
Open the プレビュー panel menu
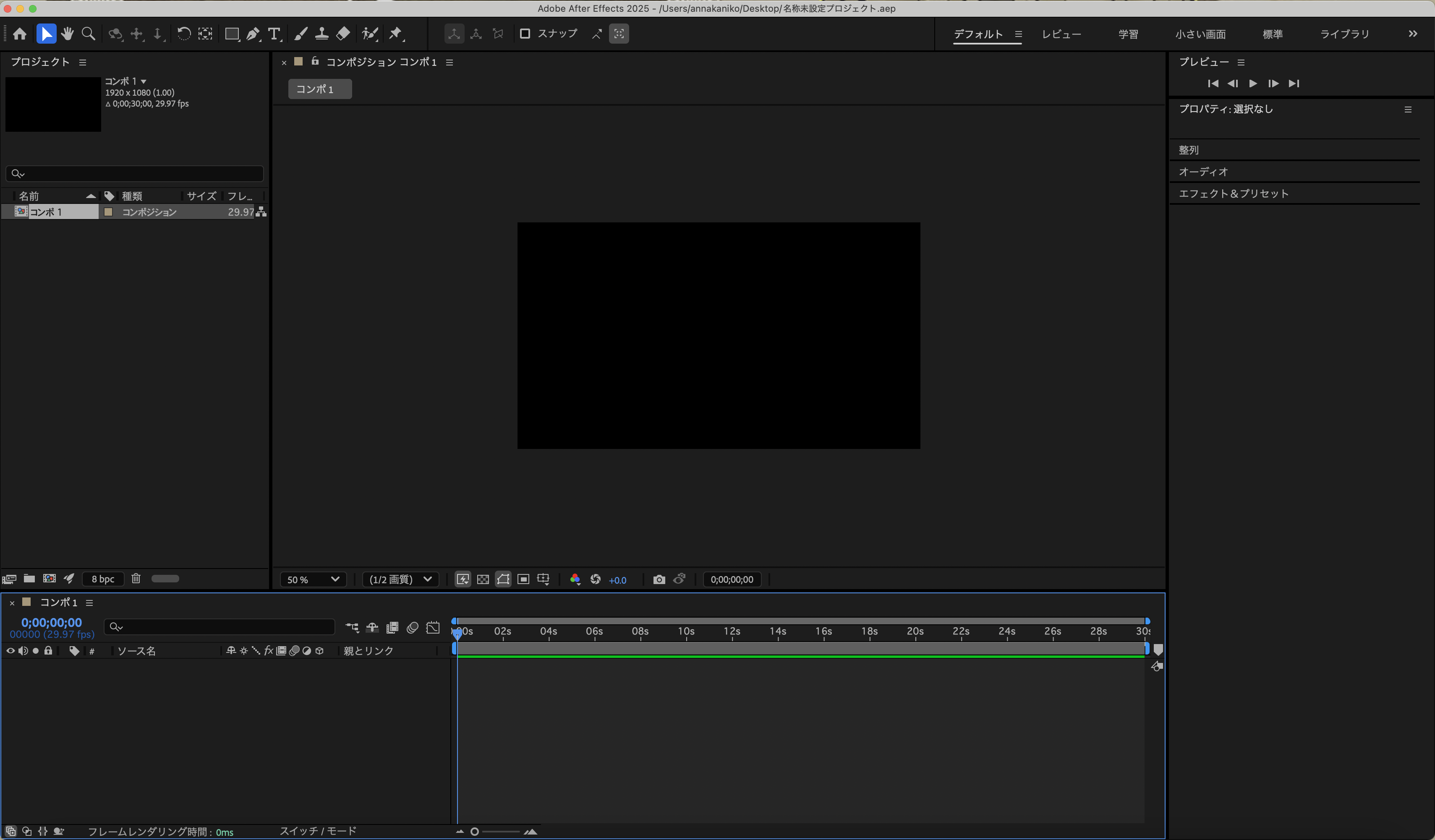pos(1241,63)
